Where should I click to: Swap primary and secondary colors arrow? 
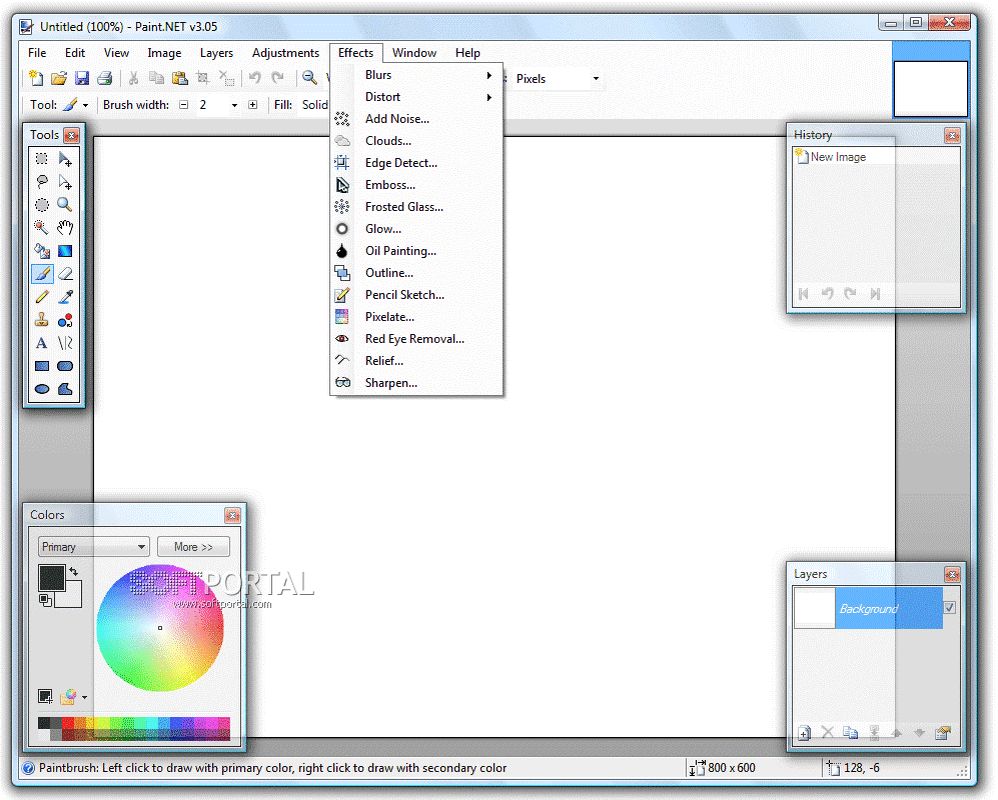pos(74,572)
